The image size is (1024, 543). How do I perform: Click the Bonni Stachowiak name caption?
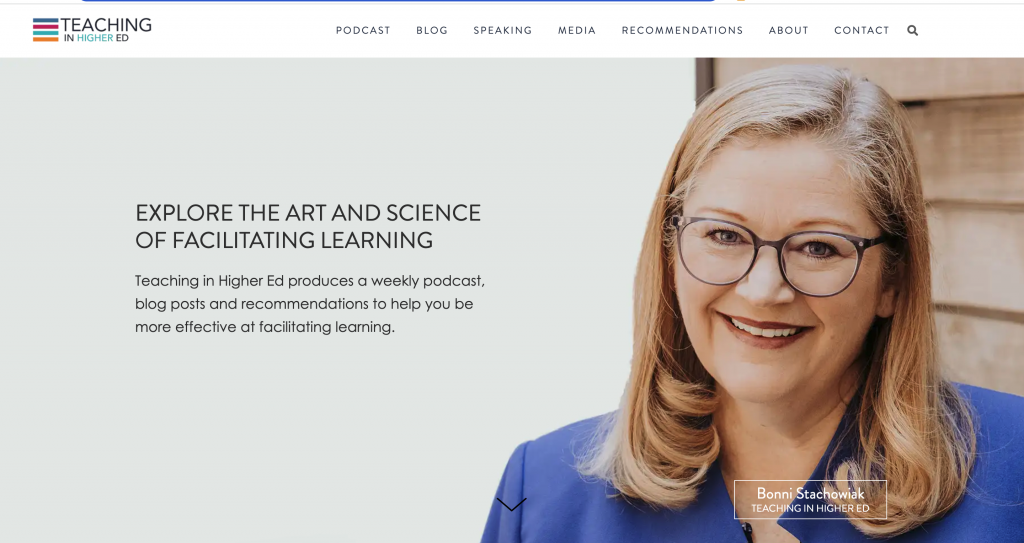point(810,493)
